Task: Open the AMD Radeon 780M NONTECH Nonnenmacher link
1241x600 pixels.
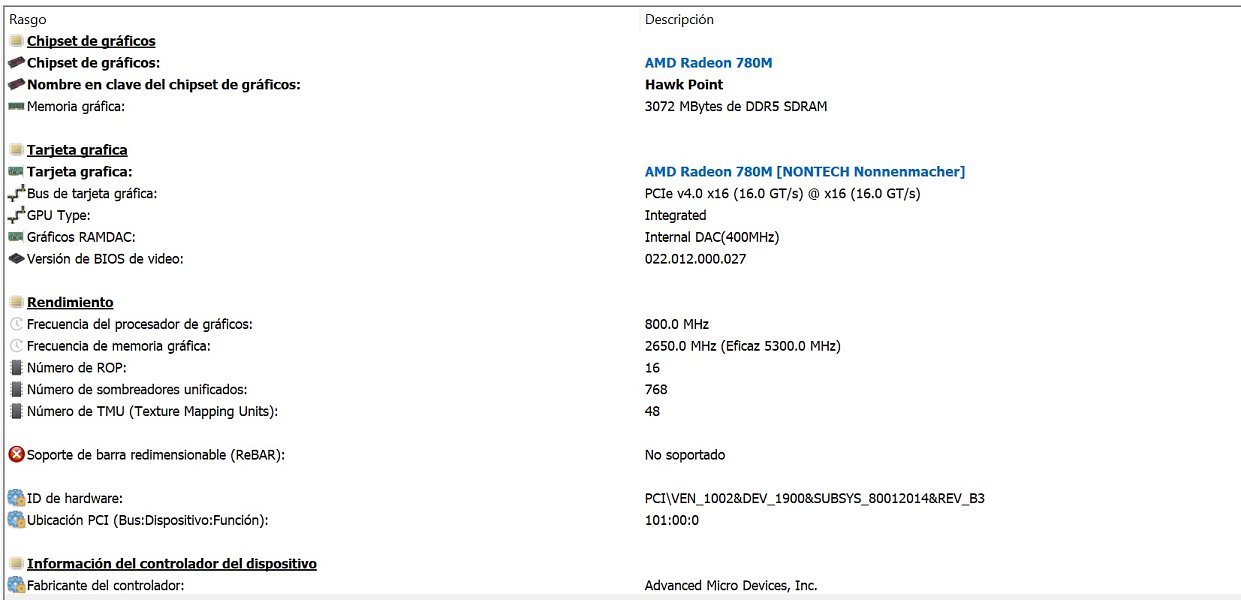Action: 804,172
